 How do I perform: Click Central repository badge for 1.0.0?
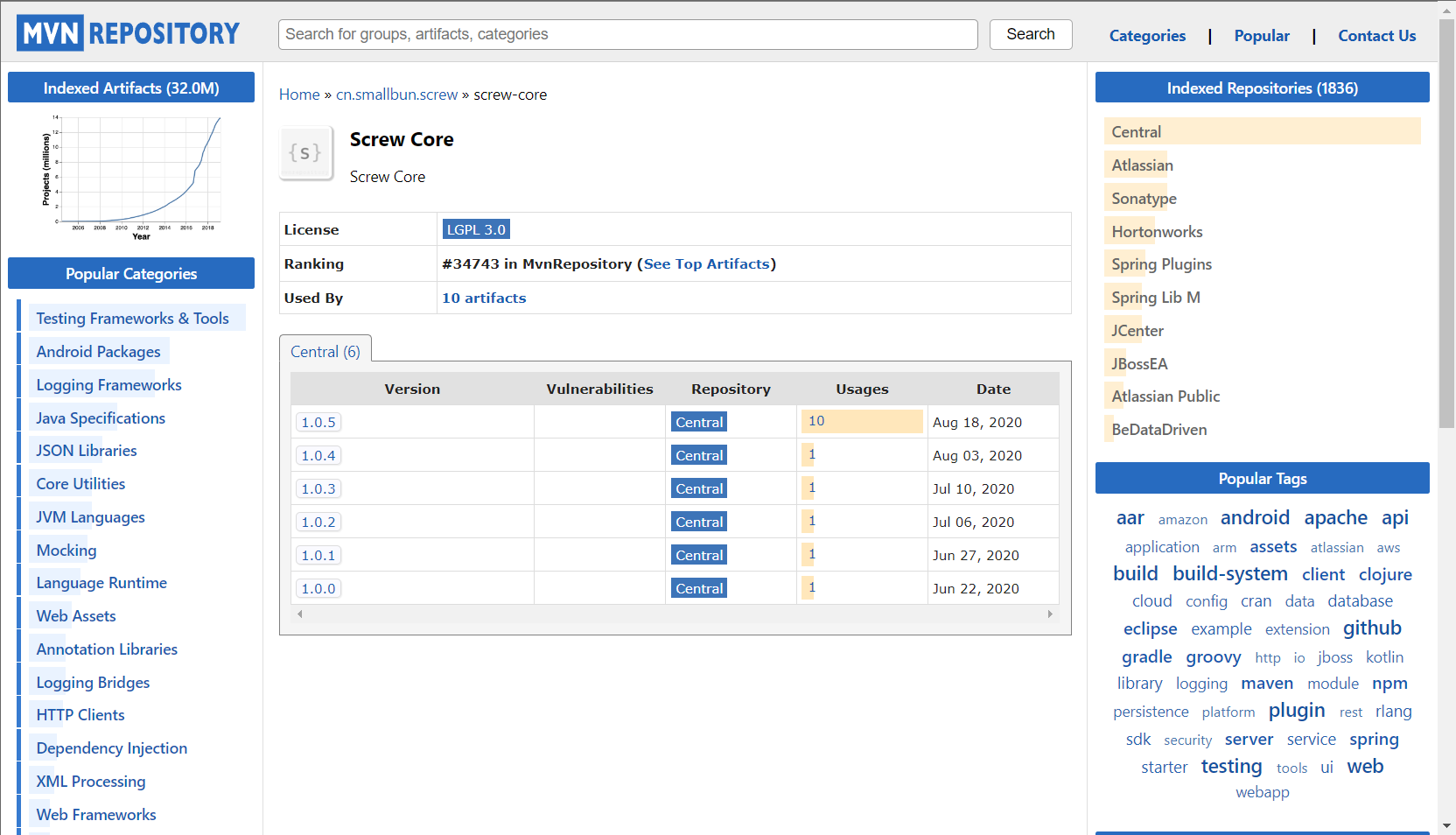tap(699, 588)
